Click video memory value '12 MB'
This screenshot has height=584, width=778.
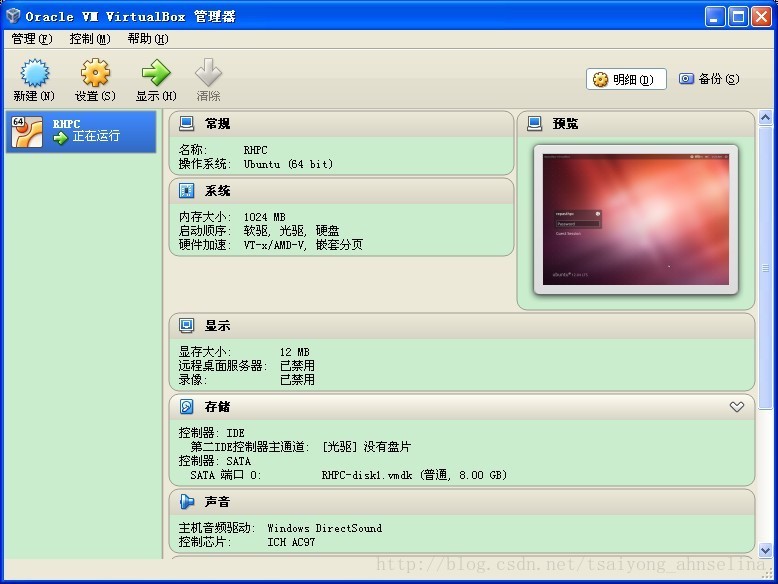coord(295,352)
